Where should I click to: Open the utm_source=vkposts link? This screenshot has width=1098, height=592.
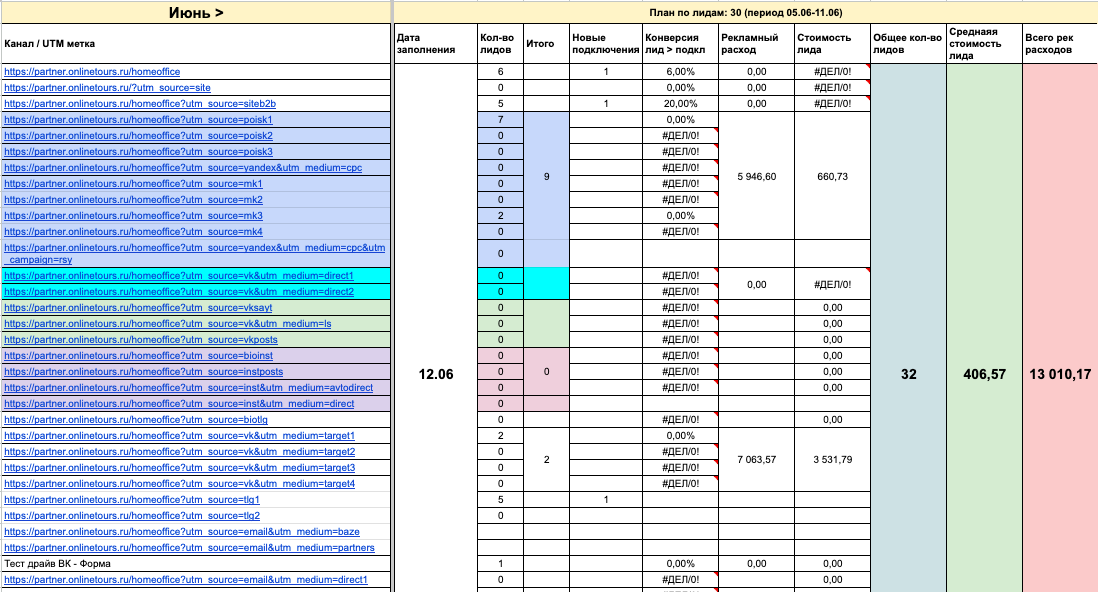click(141, 340)
